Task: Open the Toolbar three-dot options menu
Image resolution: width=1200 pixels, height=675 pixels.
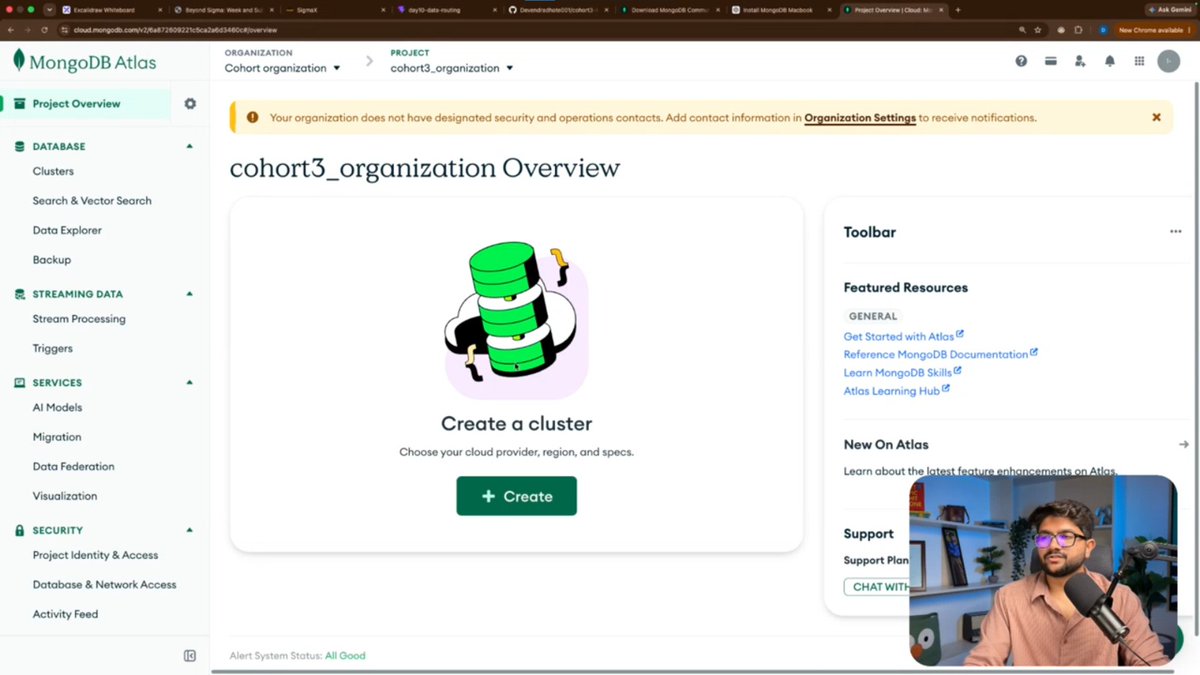Action: click(1176, 232)
